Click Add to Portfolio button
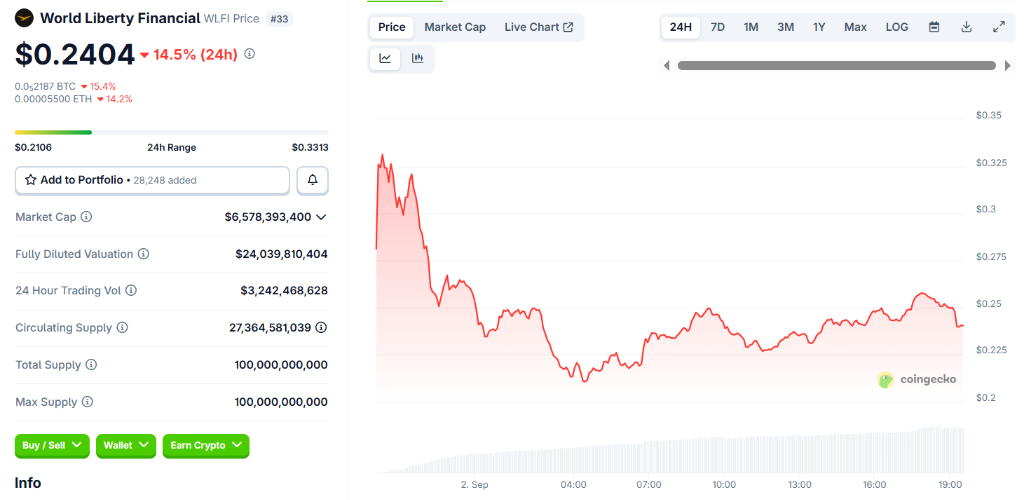 tap(152, 180)
